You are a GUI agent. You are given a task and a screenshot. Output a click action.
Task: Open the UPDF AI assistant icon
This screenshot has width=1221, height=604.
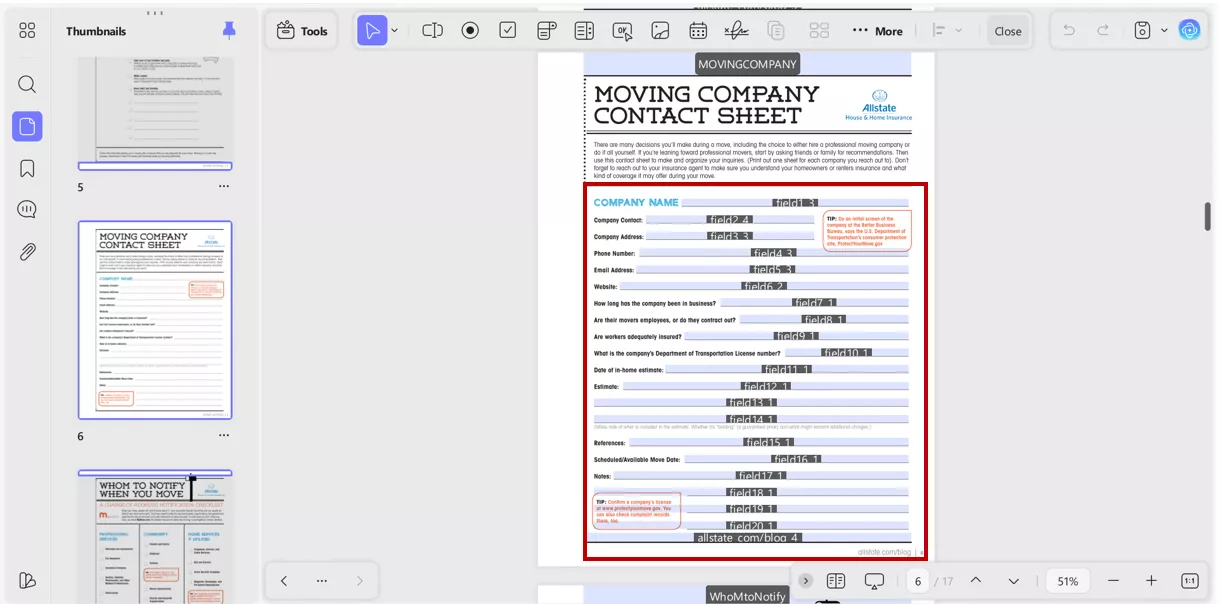point(1189,31)
